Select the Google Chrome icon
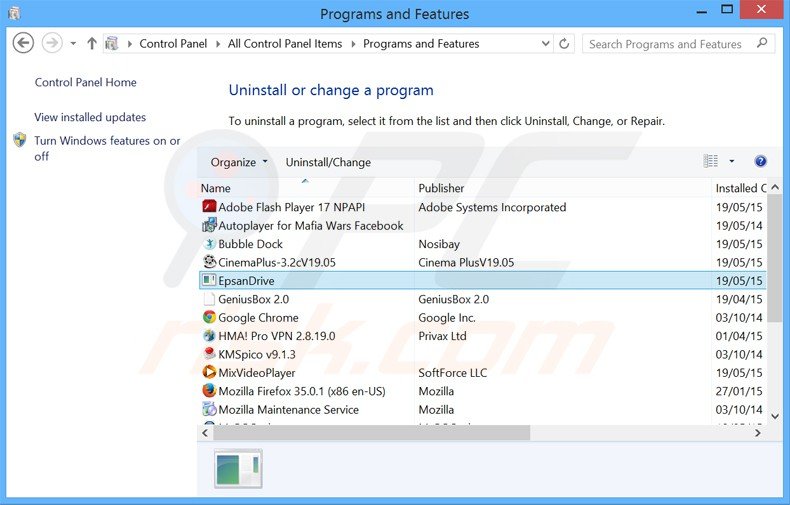This screenshot has height=505, width=790. pos(209,317)
